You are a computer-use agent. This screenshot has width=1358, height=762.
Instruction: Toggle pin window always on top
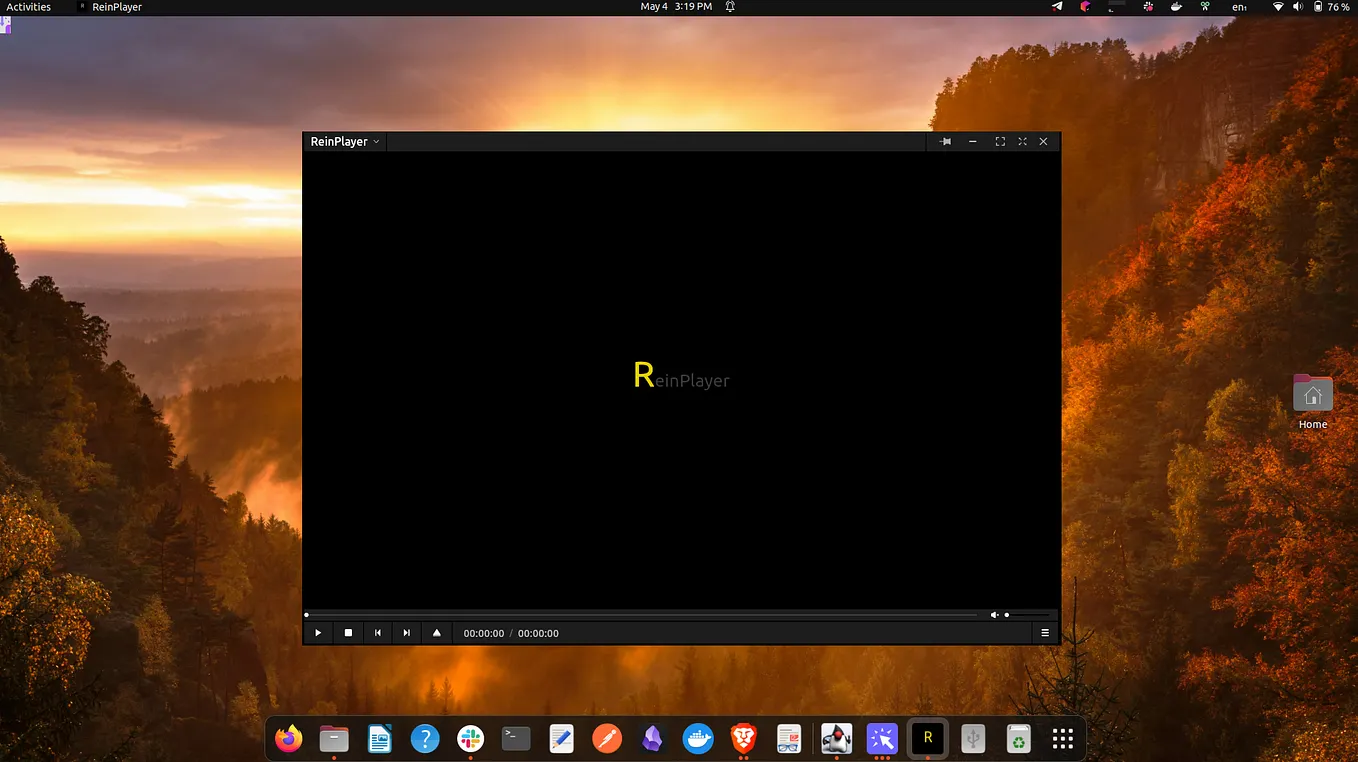pos(945,142)
